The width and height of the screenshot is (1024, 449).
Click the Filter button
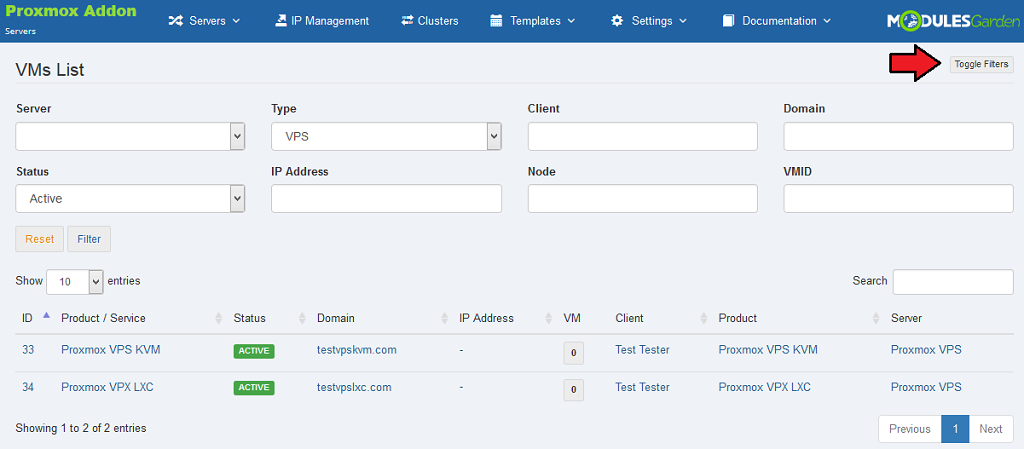[x=89, y=239]
